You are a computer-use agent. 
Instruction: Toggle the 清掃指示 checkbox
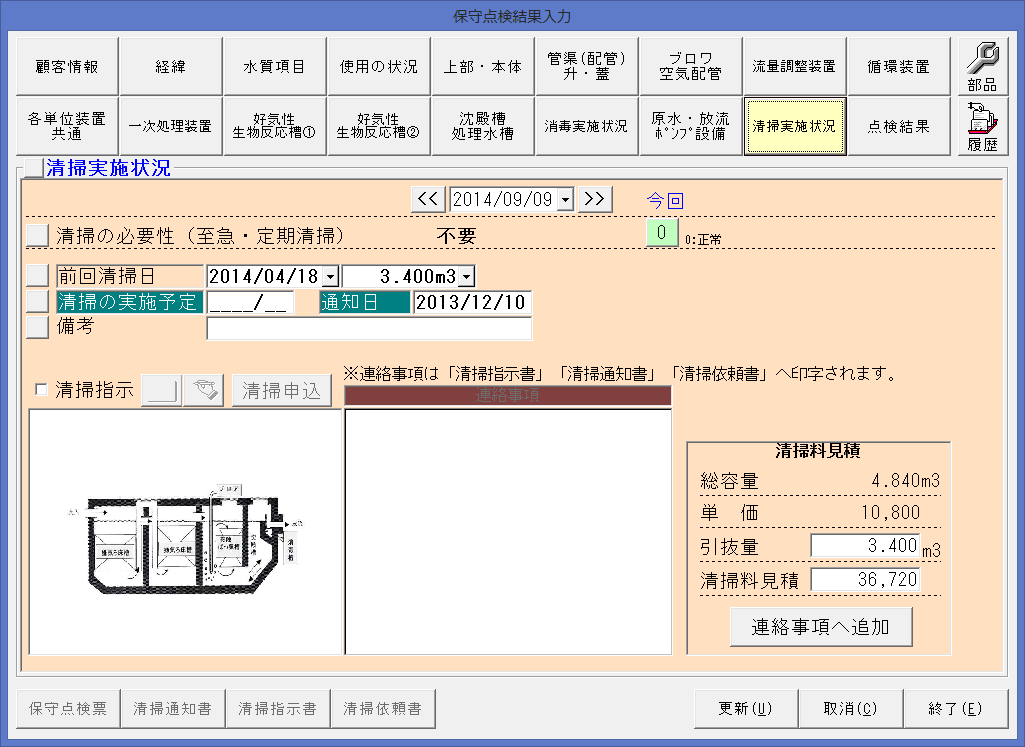pyautogui.click(x=41, y=391)
